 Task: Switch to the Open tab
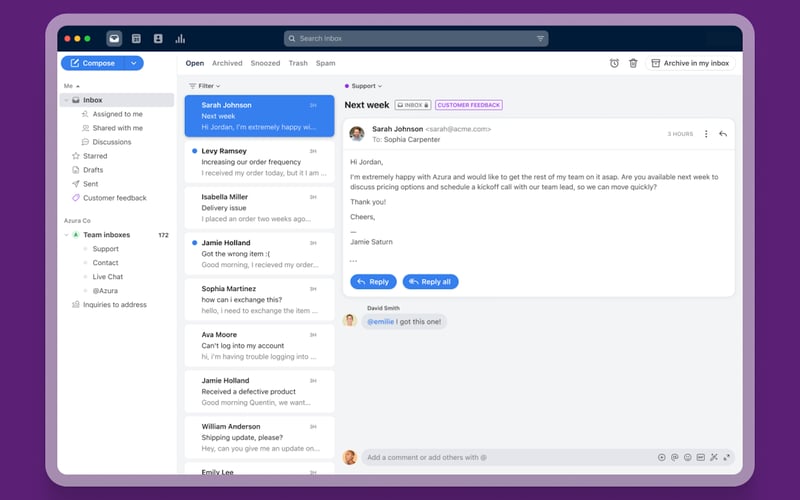(194, 63)
